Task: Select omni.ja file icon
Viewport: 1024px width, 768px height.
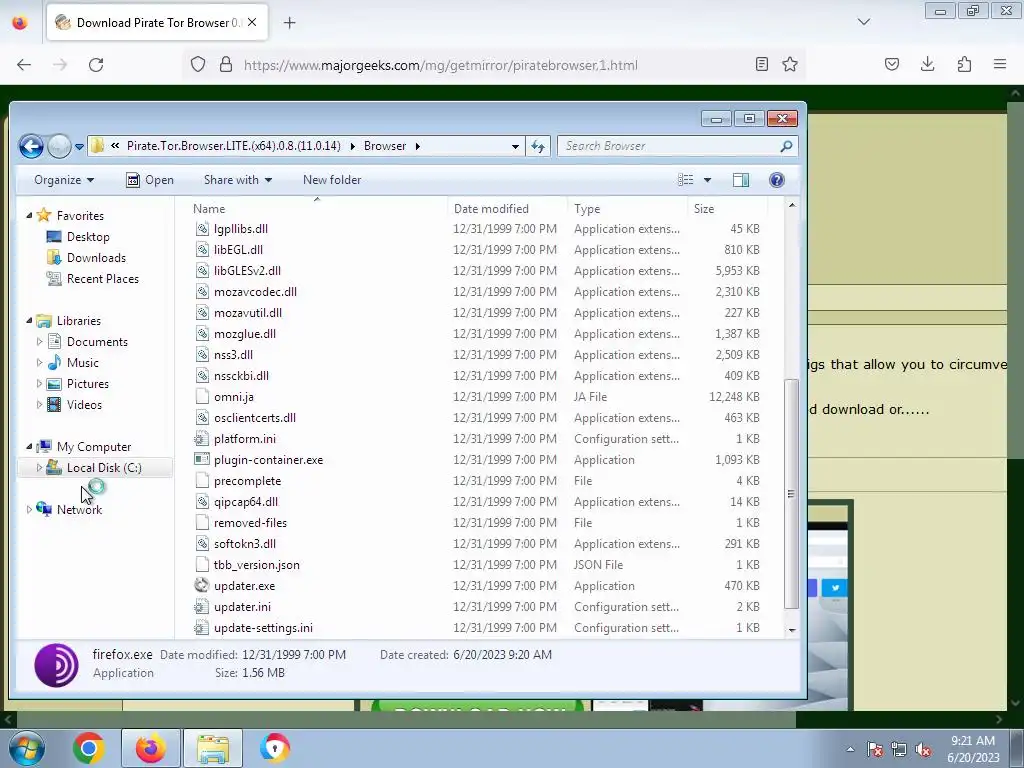Action: pos(202,396)
